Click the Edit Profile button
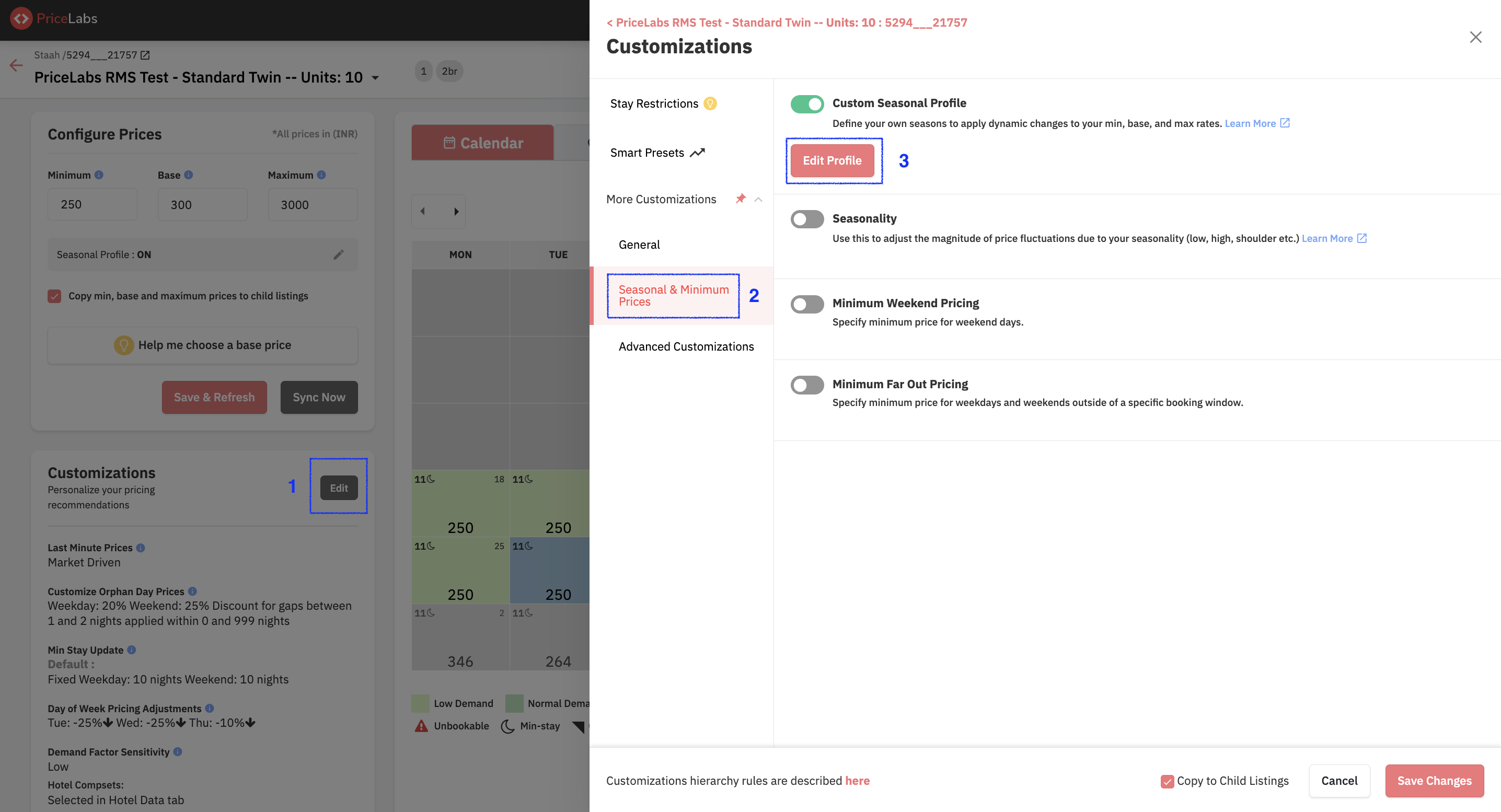This screenshot has height=812, width=1501. coord(832,161)
